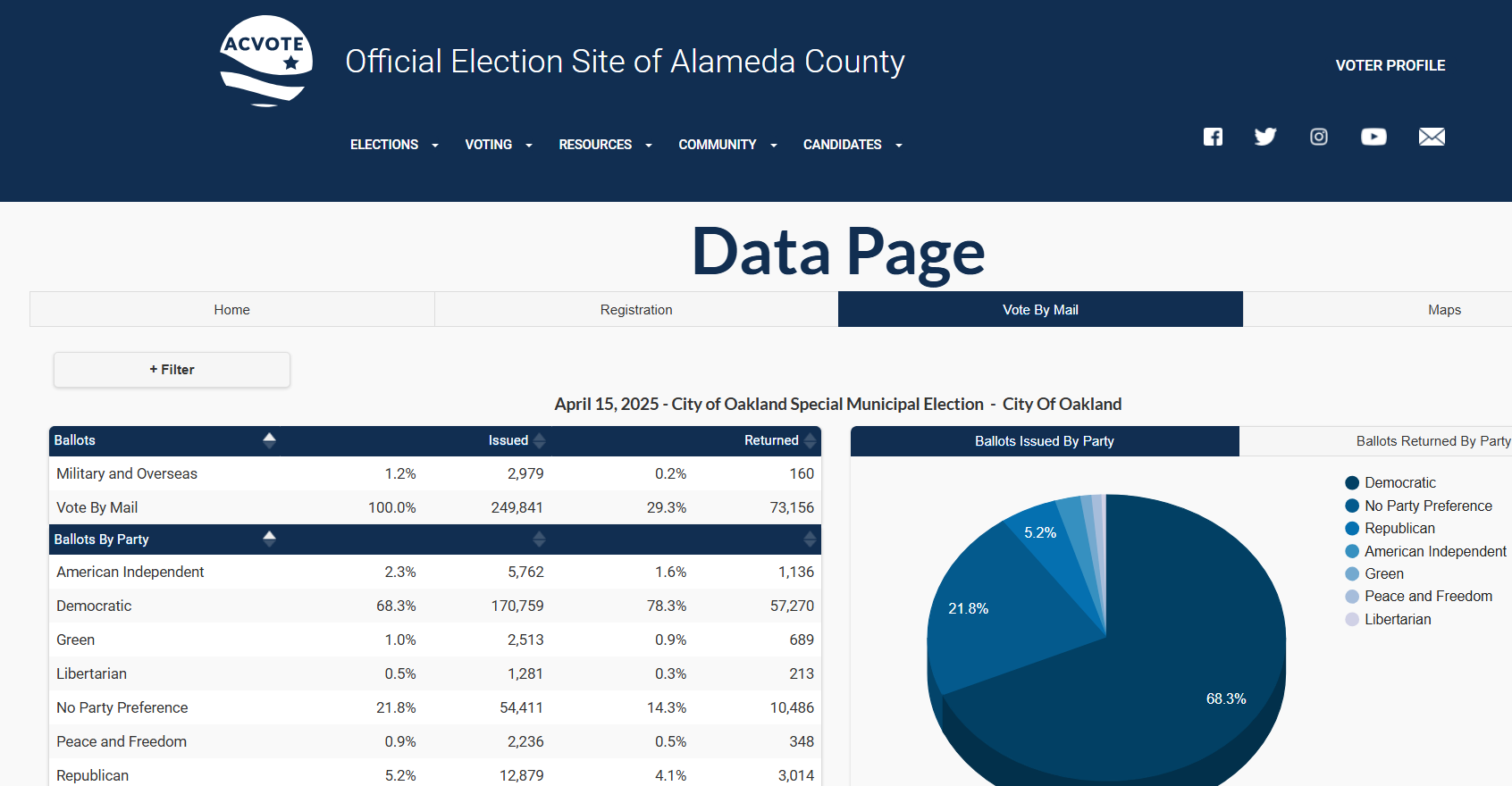Toggle Democratic legend item in pie chart
This screenshot has width=1512, height=786.
[1399, 483]
